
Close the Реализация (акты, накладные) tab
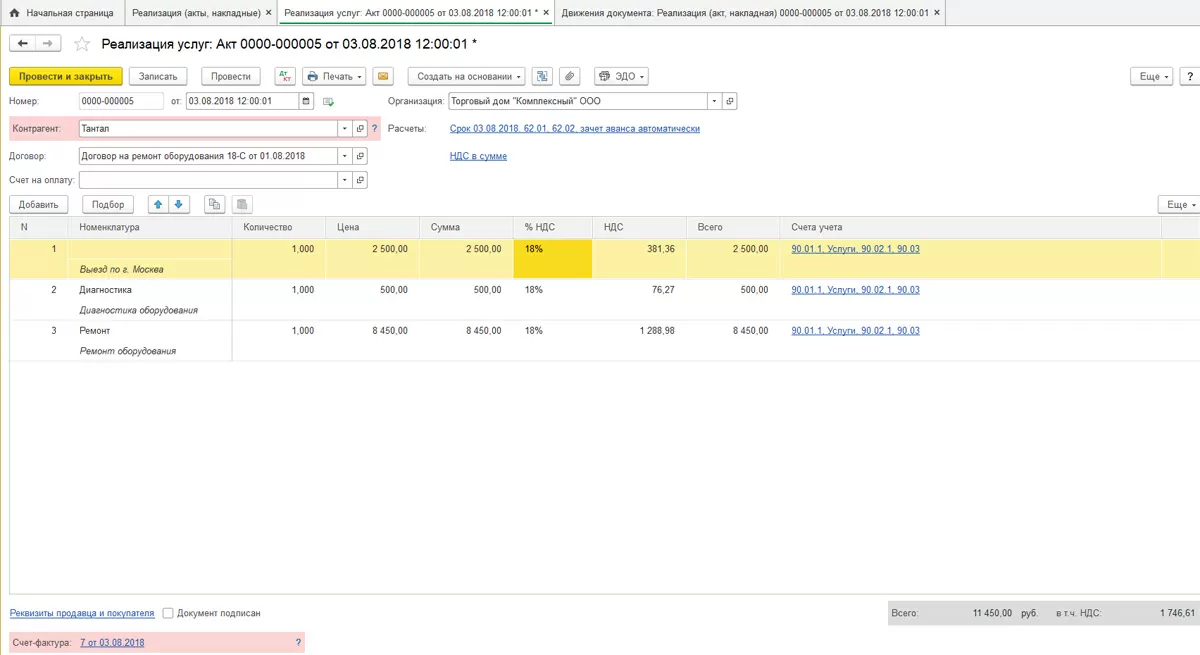pyautogui.click(x=268, y=13)
